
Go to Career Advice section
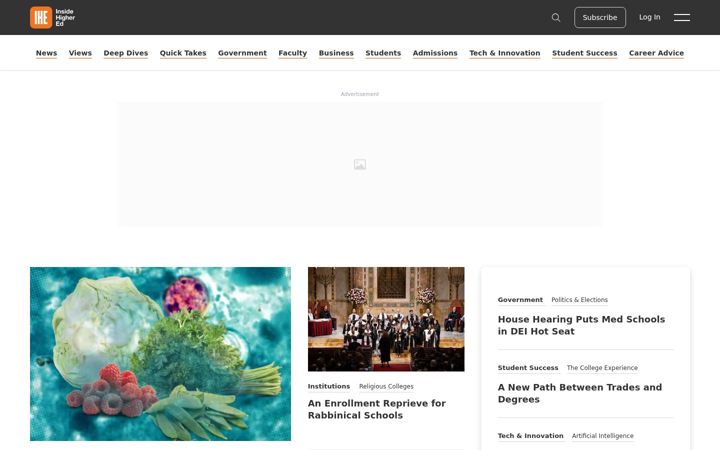tap(656, 53)
